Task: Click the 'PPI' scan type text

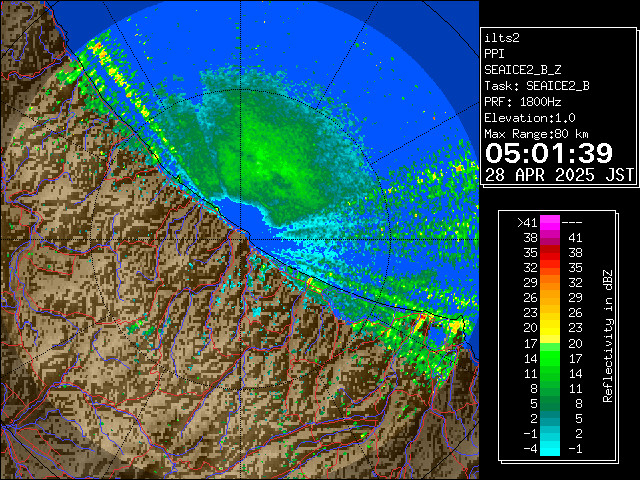Action: point(494,54)
